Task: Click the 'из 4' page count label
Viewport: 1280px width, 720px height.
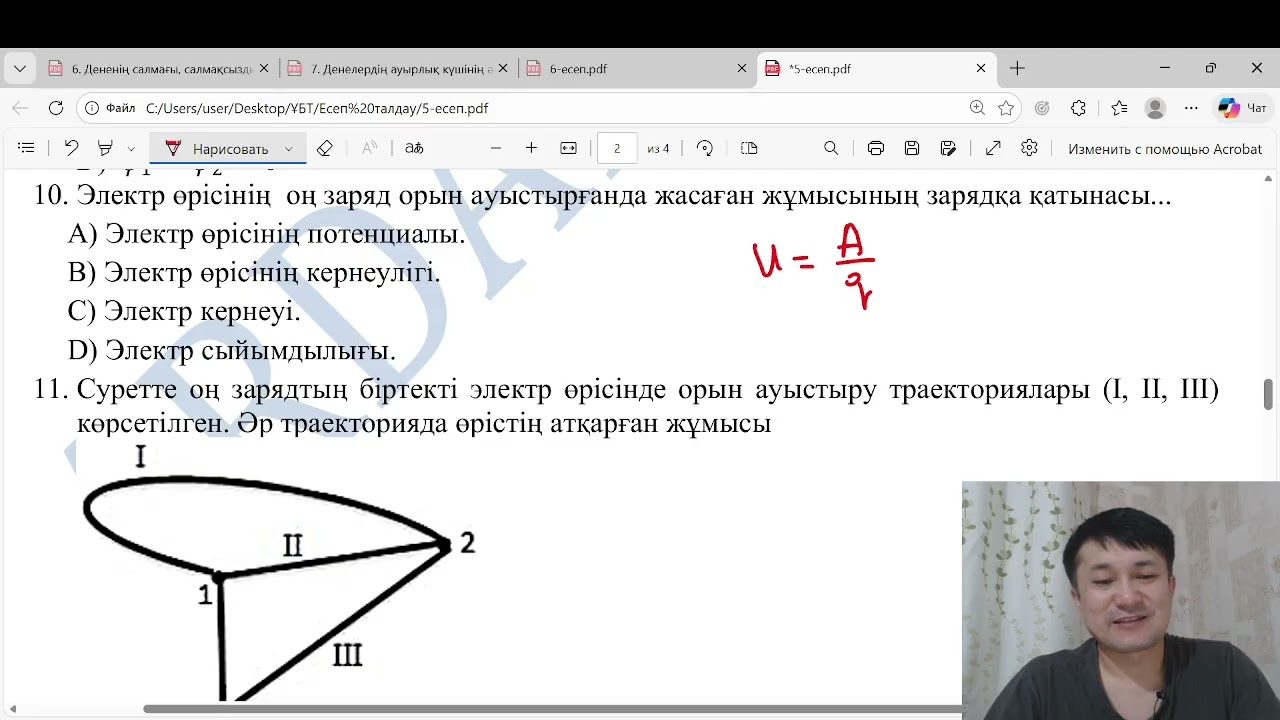Action: coord(658,149)
